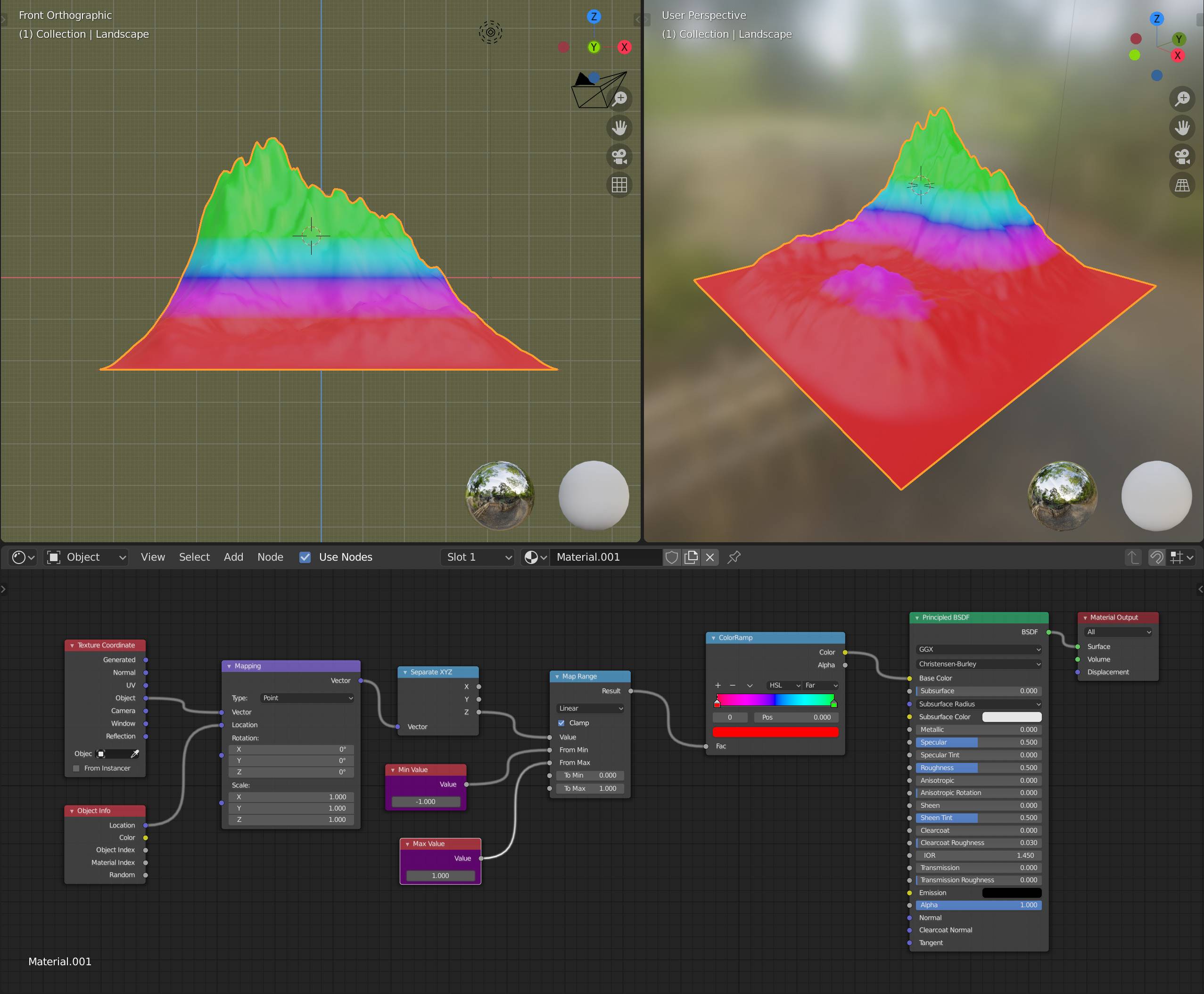The width and height of the screenshot is (1204, 994).
Task: Open the Add menu in node editor
Action: (x=233, y=557)
